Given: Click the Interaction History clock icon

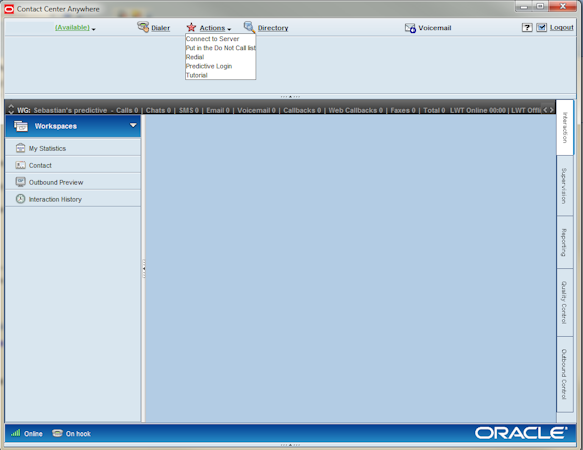Looking at the screenshot, I should 20,199.
